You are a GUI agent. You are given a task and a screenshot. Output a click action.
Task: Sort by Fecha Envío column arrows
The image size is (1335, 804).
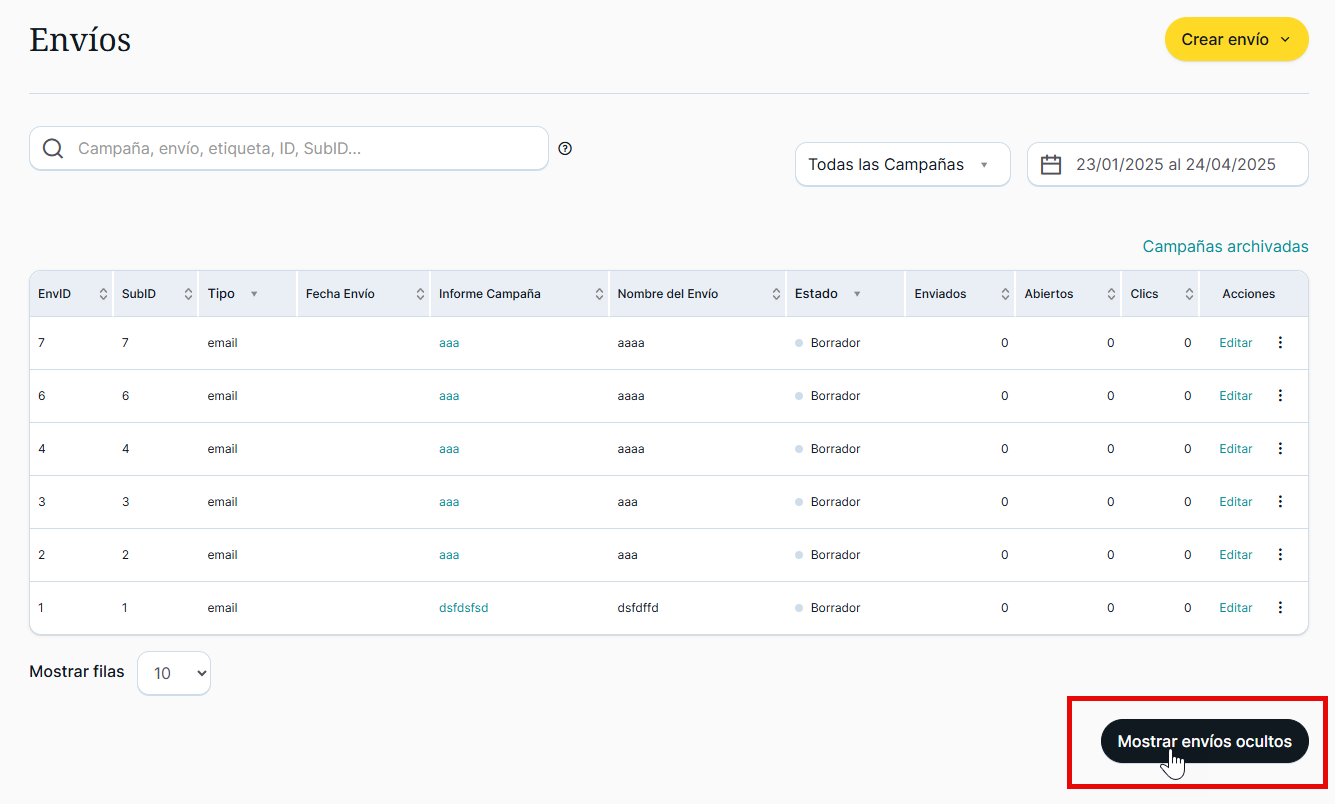coord(420,294)
